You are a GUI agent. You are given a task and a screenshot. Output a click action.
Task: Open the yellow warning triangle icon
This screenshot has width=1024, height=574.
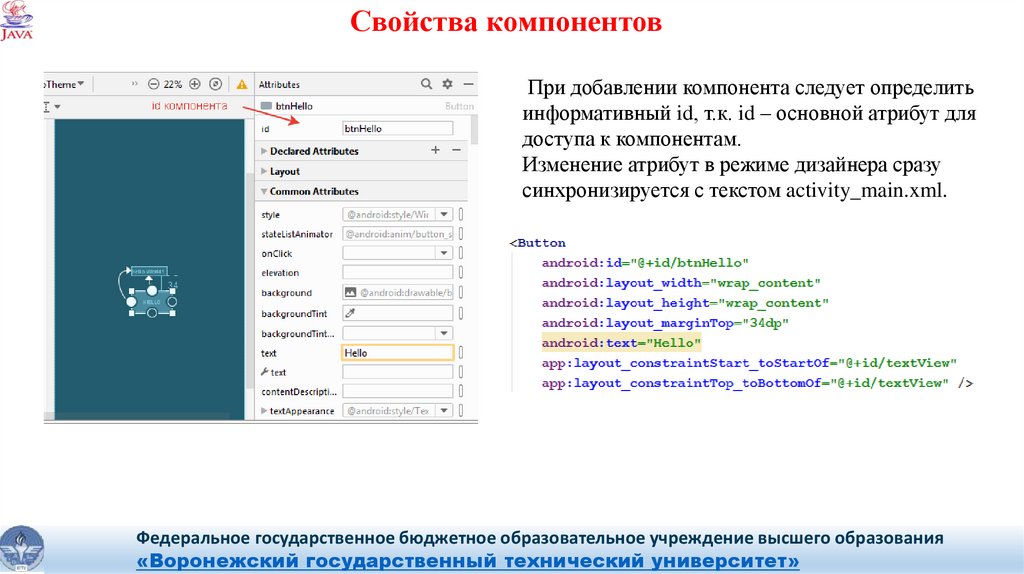[241, 84]
